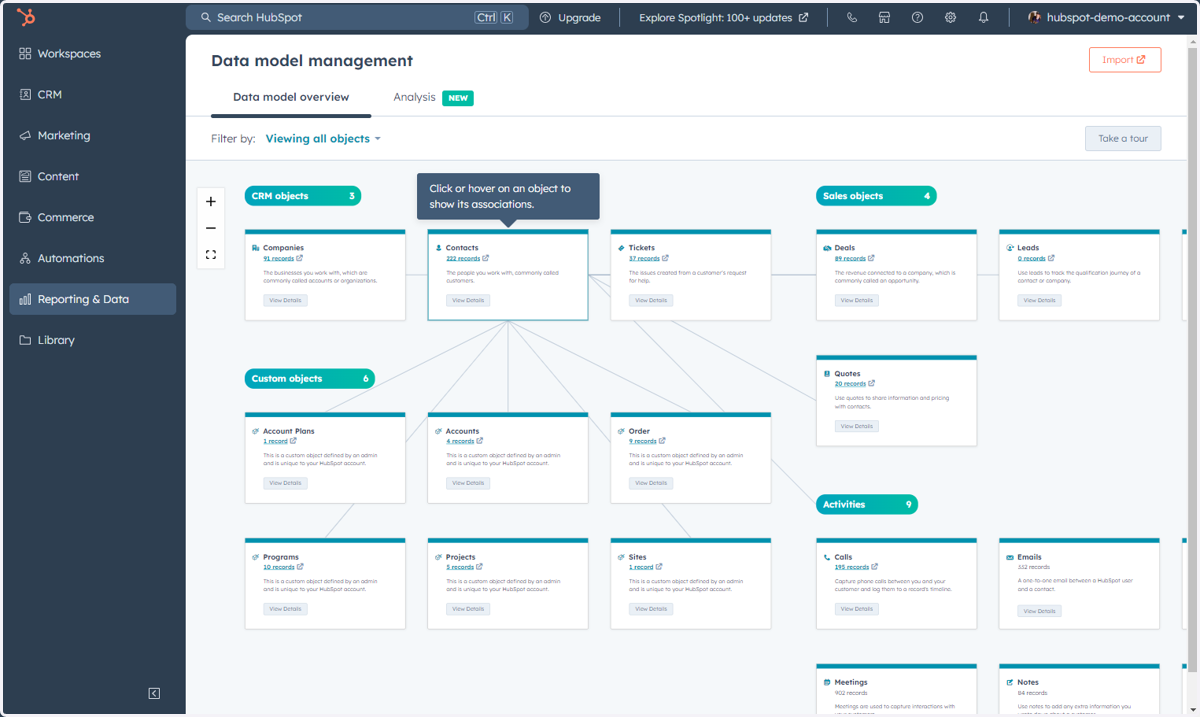1200x717 pixels.
Task: Open external link icon beside Companies records
Action: 299,258
